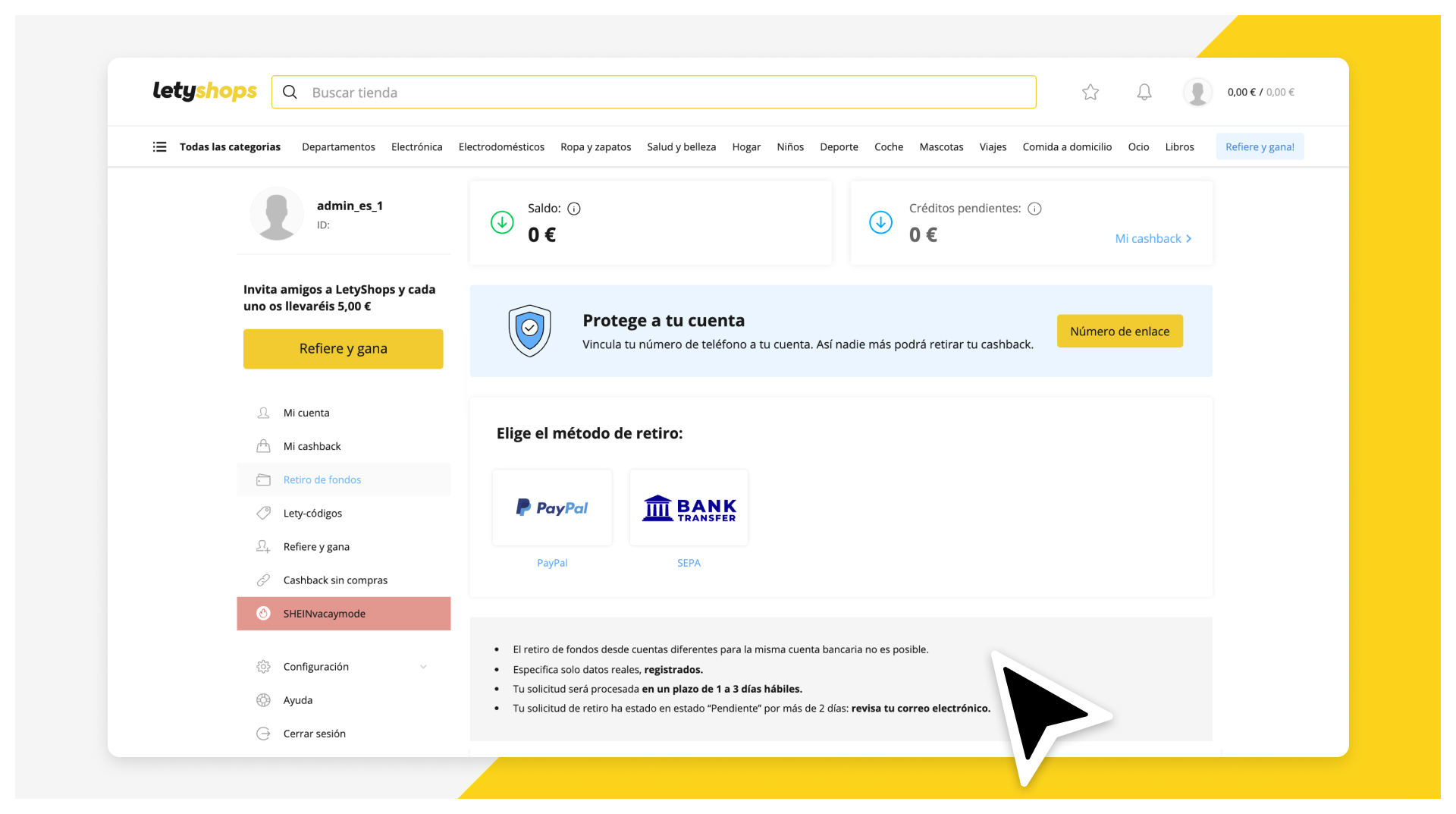Click the Retiro de fondos wallet icon

tap(263, 479)
